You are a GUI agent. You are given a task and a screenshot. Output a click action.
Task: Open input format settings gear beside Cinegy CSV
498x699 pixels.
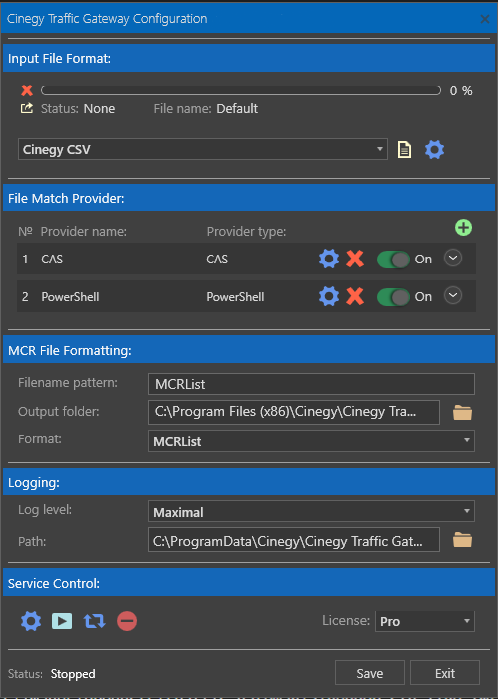pyautogui.click(x=434, y=149)
